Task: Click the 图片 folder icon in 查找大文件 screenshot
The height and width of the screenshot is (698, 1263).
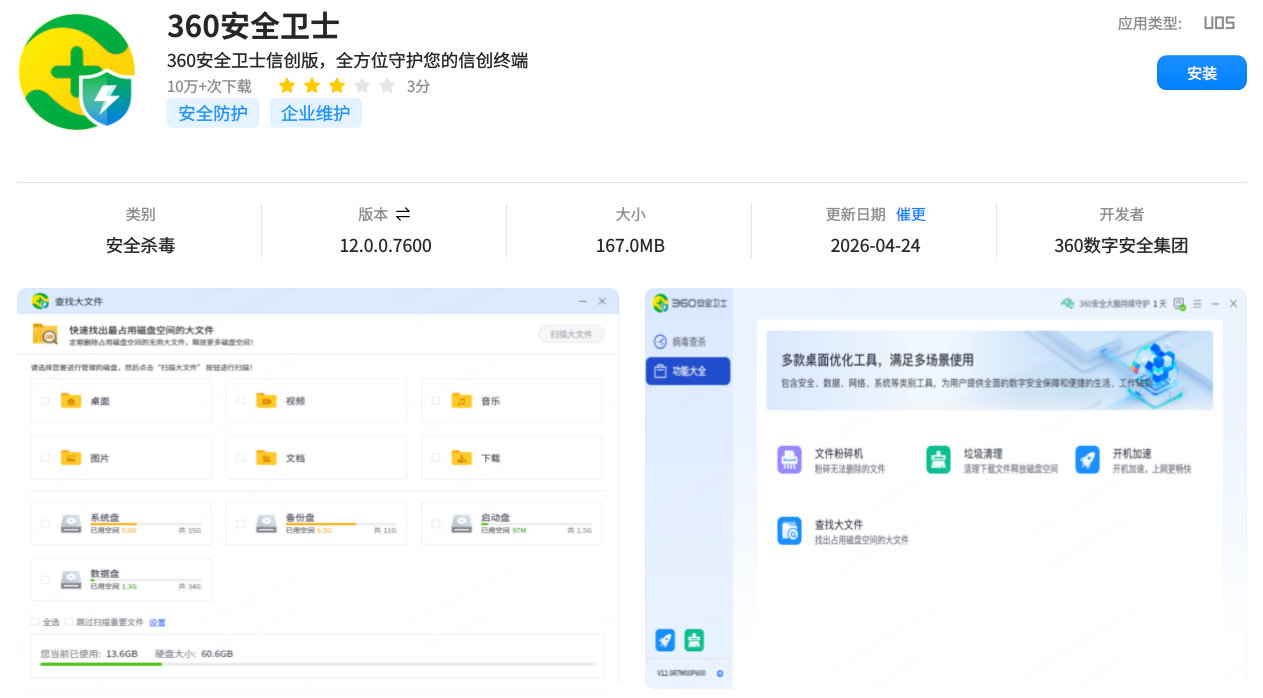Action: point(70,457)
